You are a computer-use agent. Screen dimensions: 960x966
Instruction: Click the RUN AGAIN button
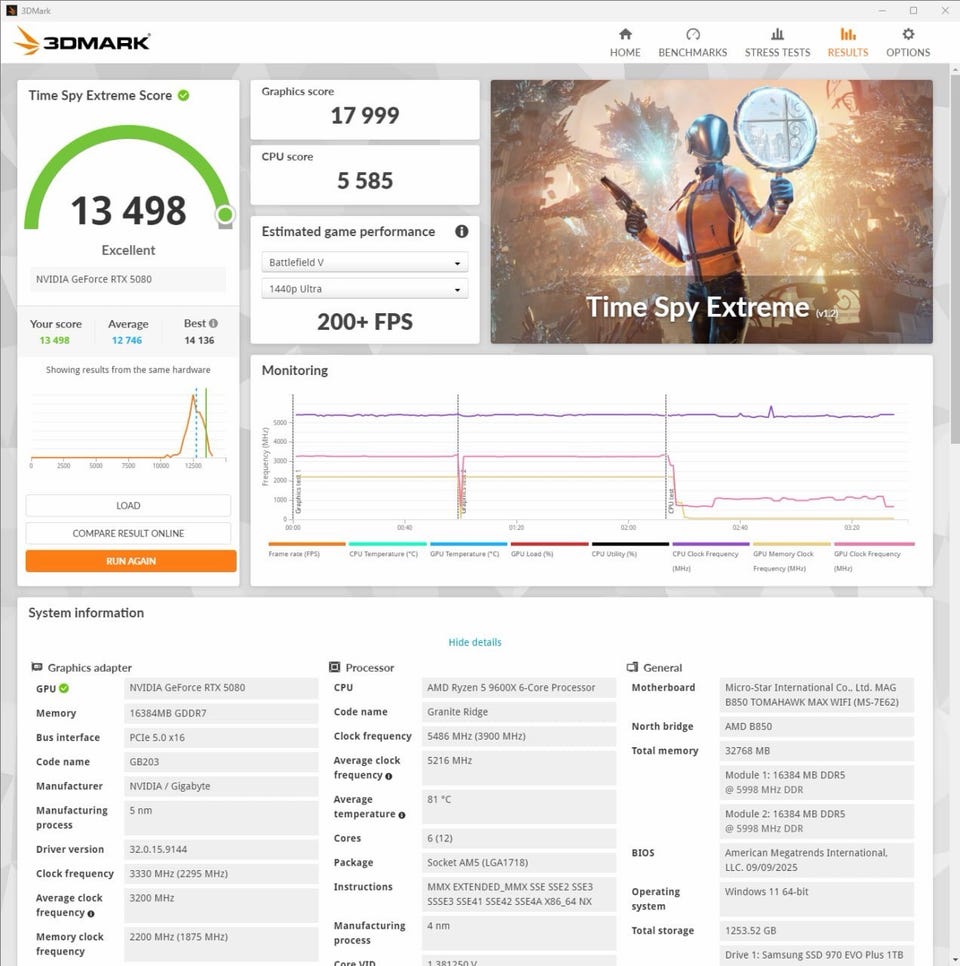pyautogui.click(x=131, y=561)
